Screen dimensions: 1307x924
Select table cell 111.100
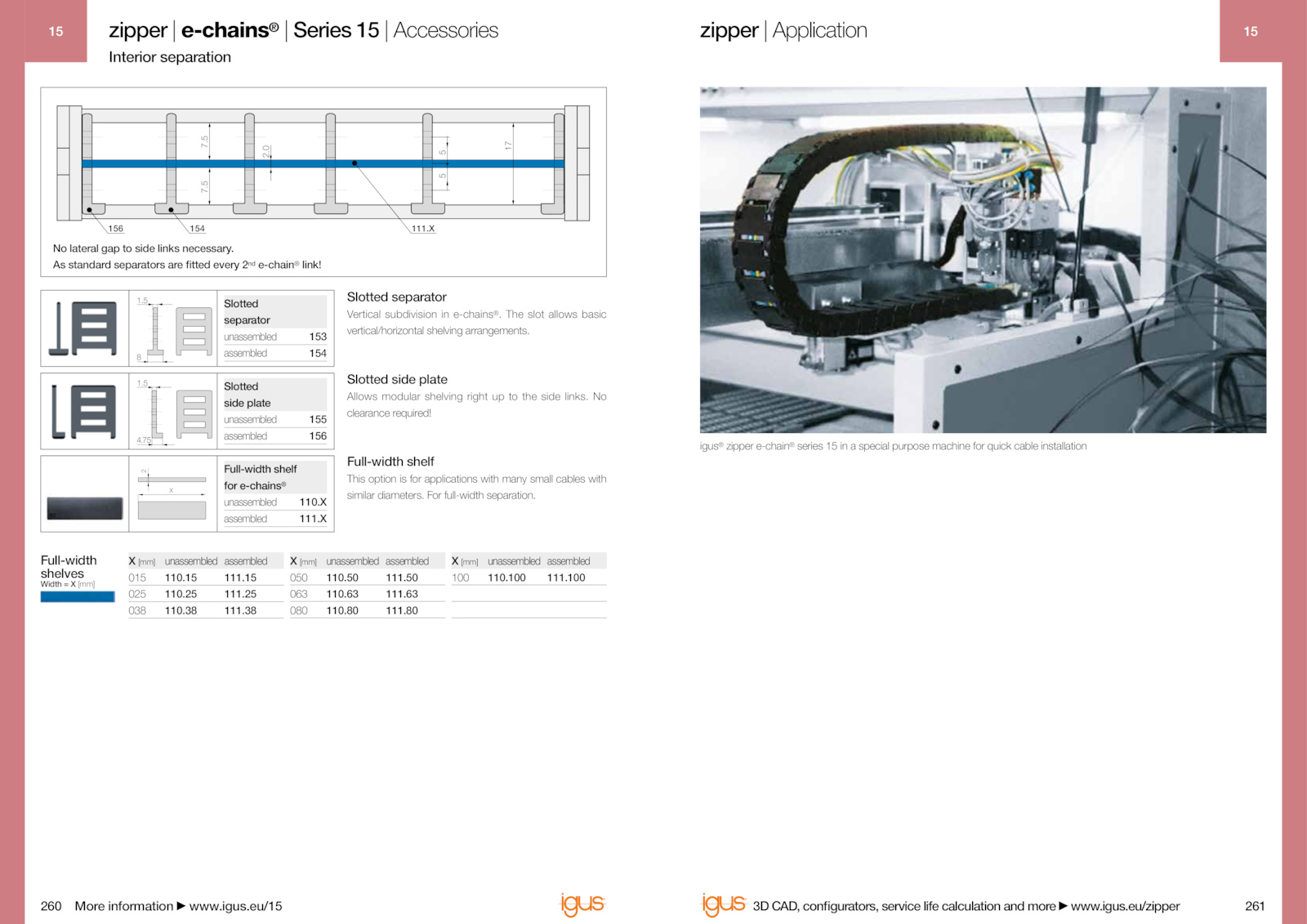(x=566, y=578)
